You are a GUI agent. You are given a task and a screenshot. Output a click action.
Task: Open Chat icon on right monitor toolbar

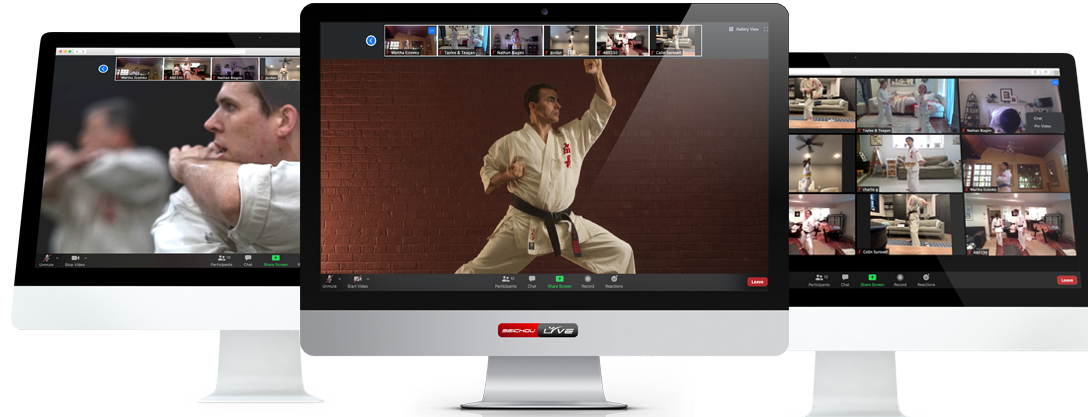(845, 279)
